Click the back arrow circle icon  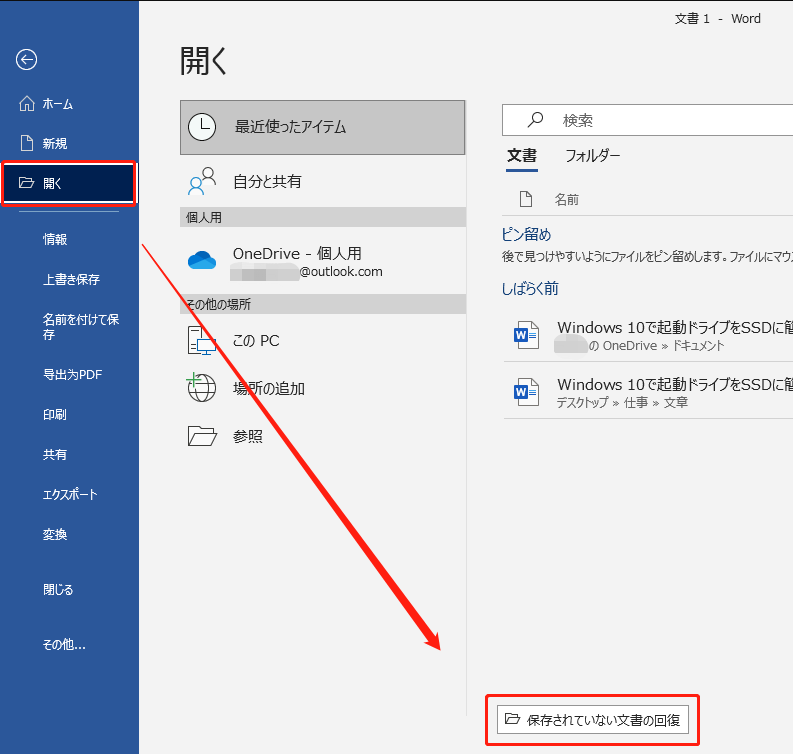click(x=26, y=60)
